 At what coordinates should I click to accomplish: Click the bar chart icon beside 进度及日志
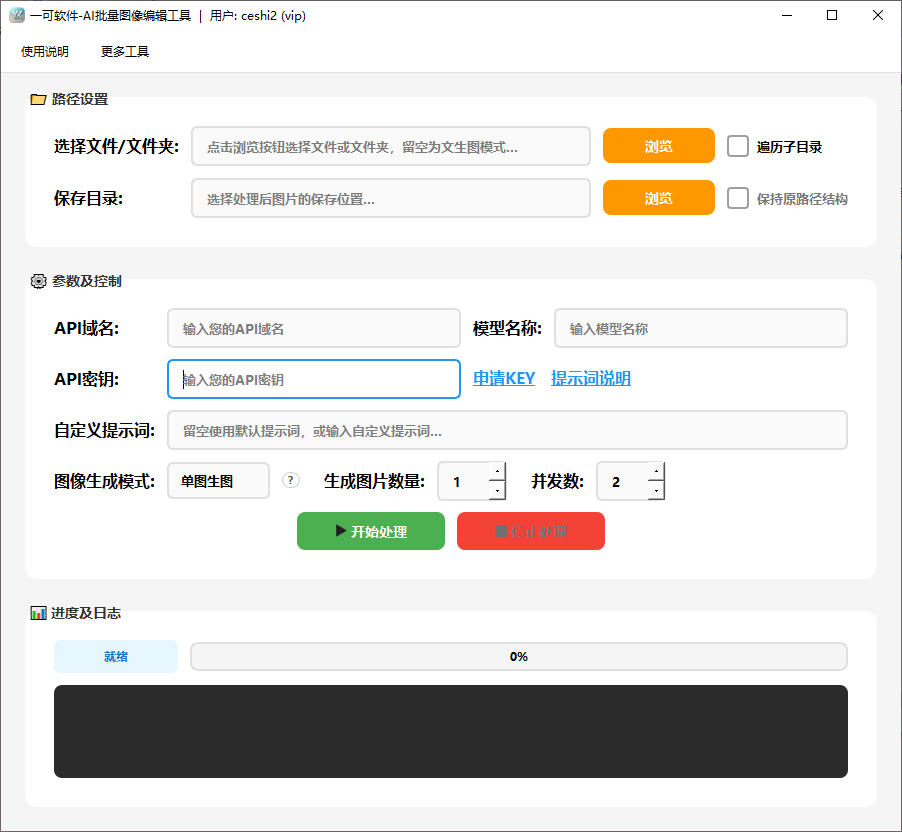pyautogui.click(x=38, y=613)
